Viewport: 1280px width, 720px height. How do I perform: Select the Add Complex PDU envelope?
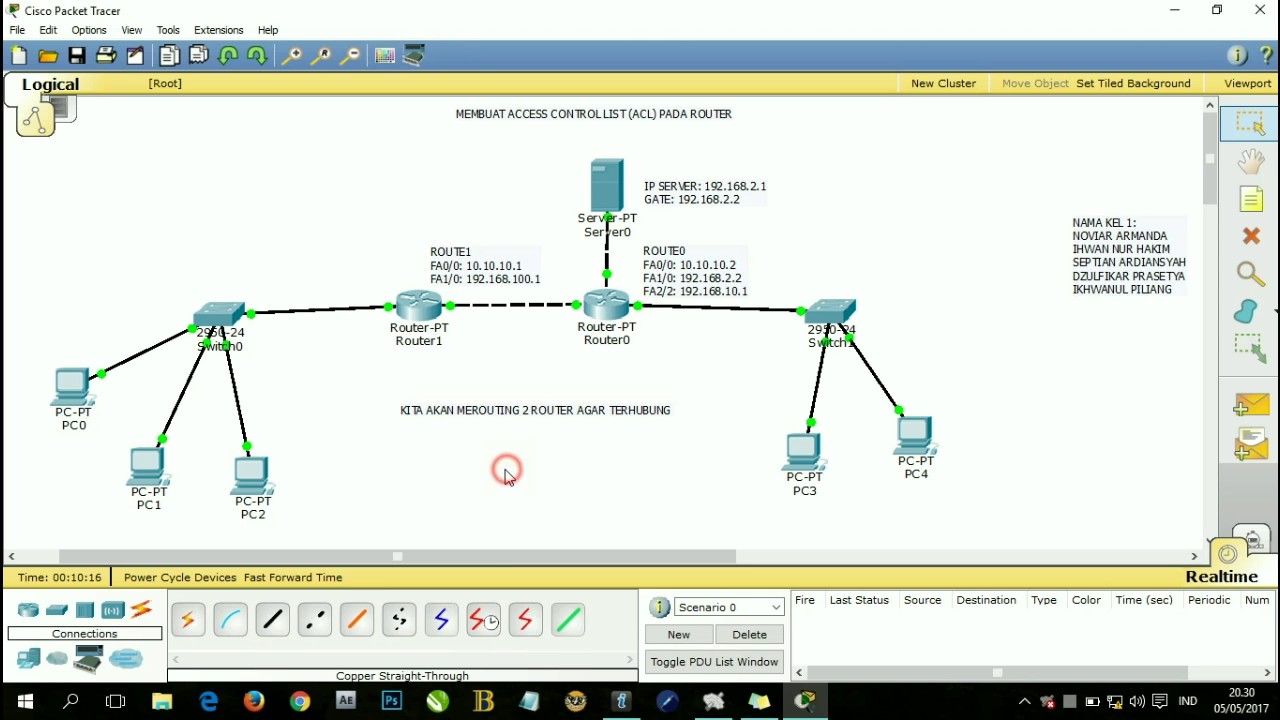point(1251,443)
